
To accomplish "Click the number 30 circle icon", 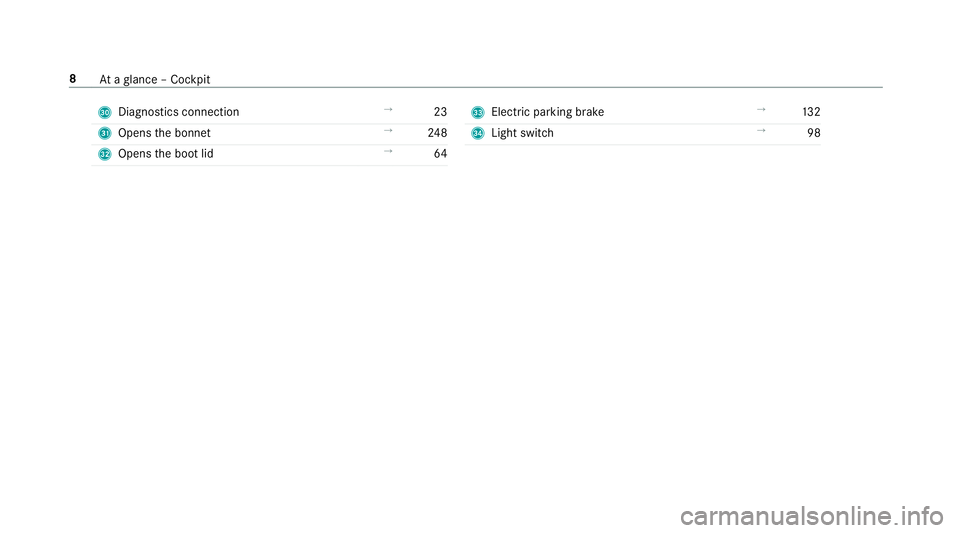I will coord(104,112).
